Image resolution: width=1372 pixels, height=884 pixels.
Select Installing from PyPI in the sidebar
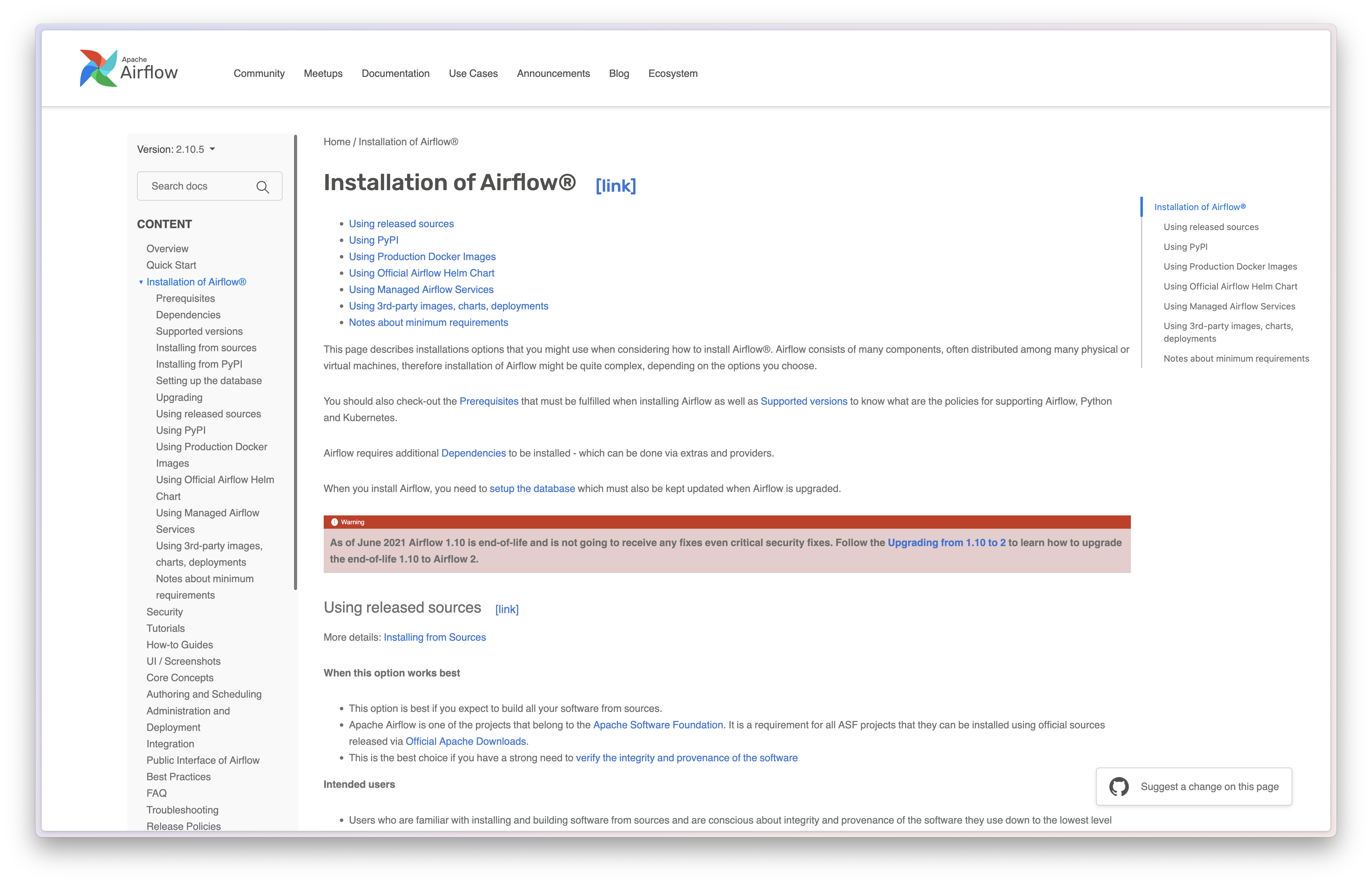(x=199, y=364)
